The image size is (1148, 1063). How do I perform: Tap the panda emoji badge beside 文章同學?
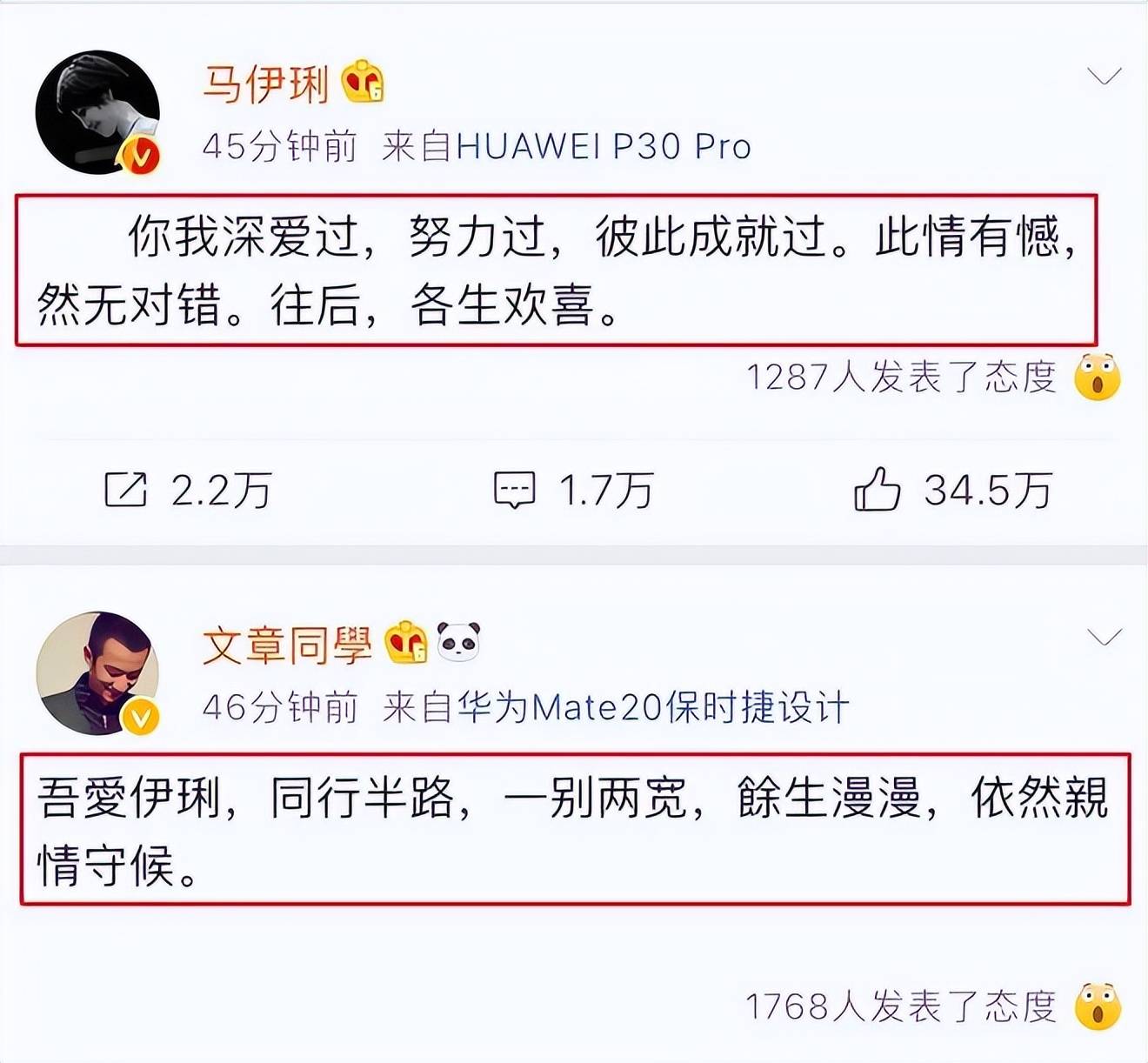click(x=458, y=642)
